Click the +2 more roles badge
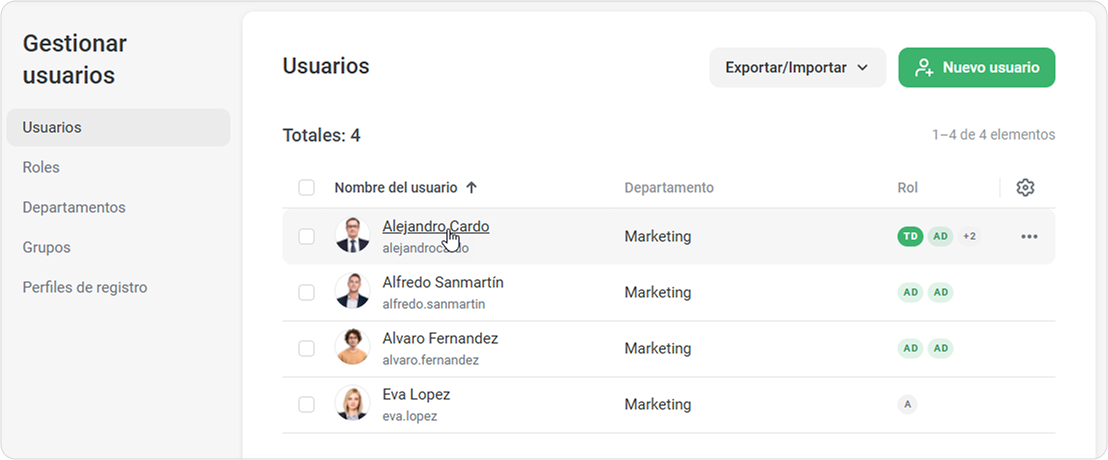The height and width of the screenshot is (460, 1108). (x=969, y=237)
